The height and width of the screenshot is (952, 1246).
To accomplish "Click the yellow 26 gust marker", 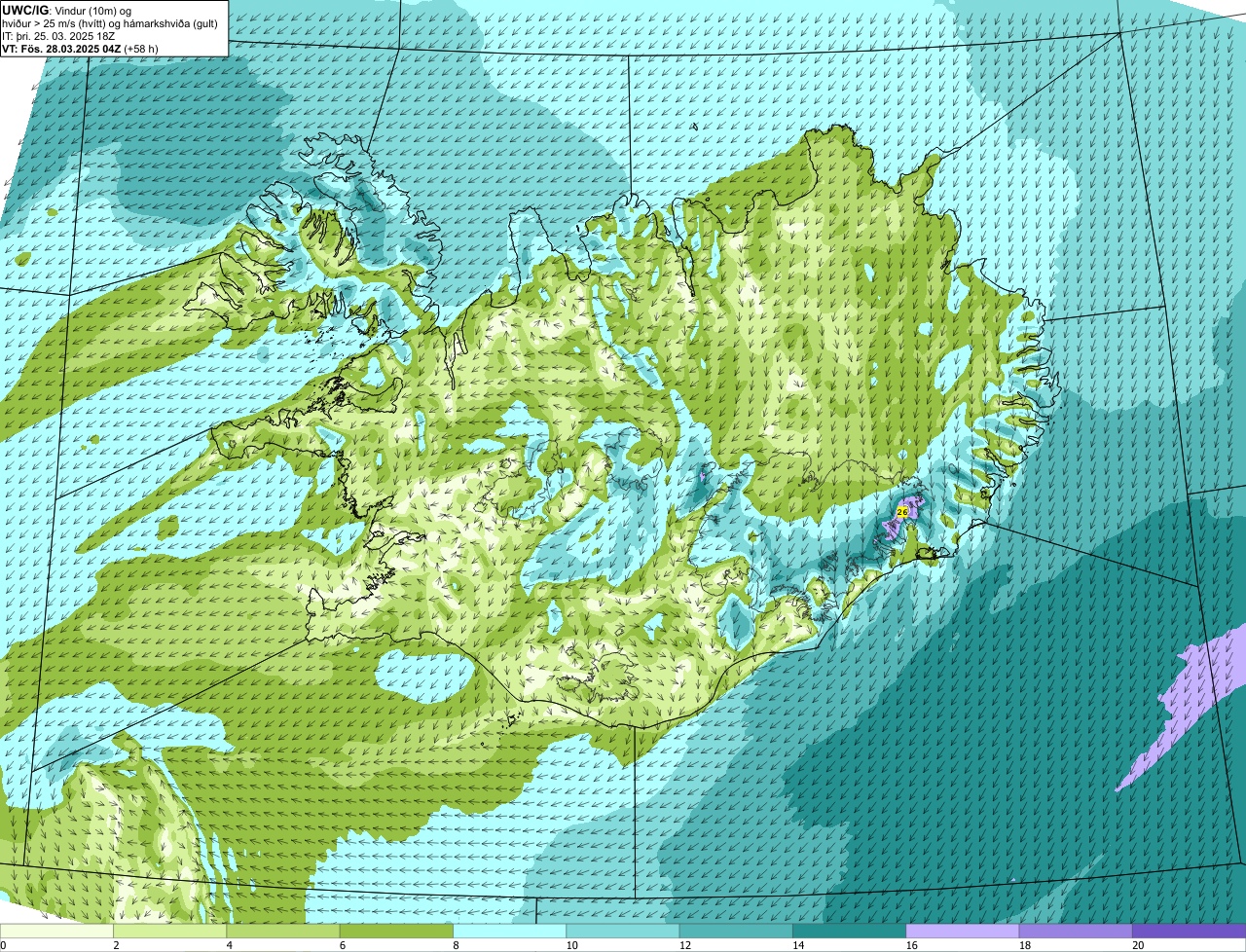I will point(902,511).
